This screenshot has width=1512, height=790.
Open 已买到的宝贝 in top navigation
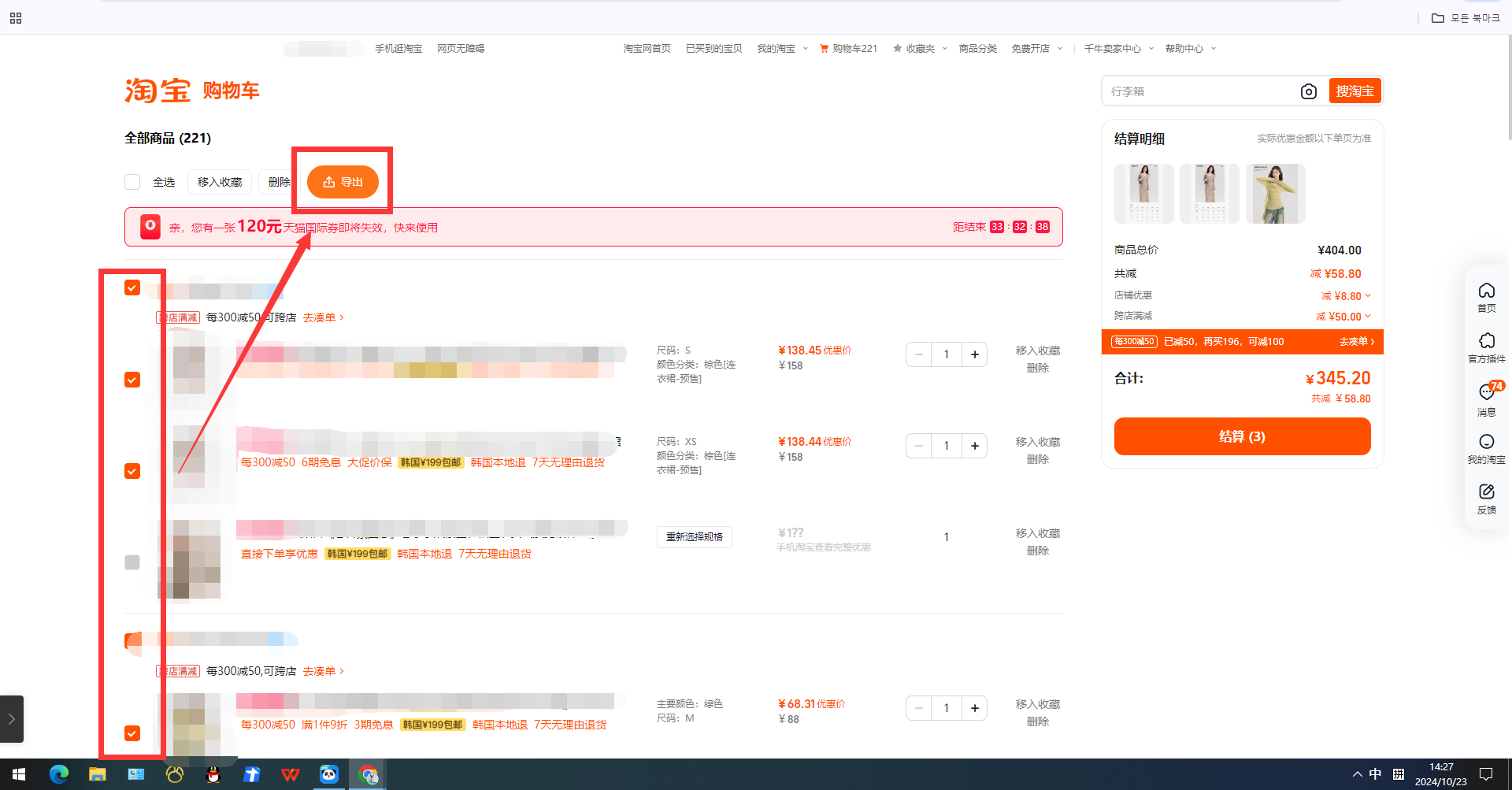click(713, 49)
